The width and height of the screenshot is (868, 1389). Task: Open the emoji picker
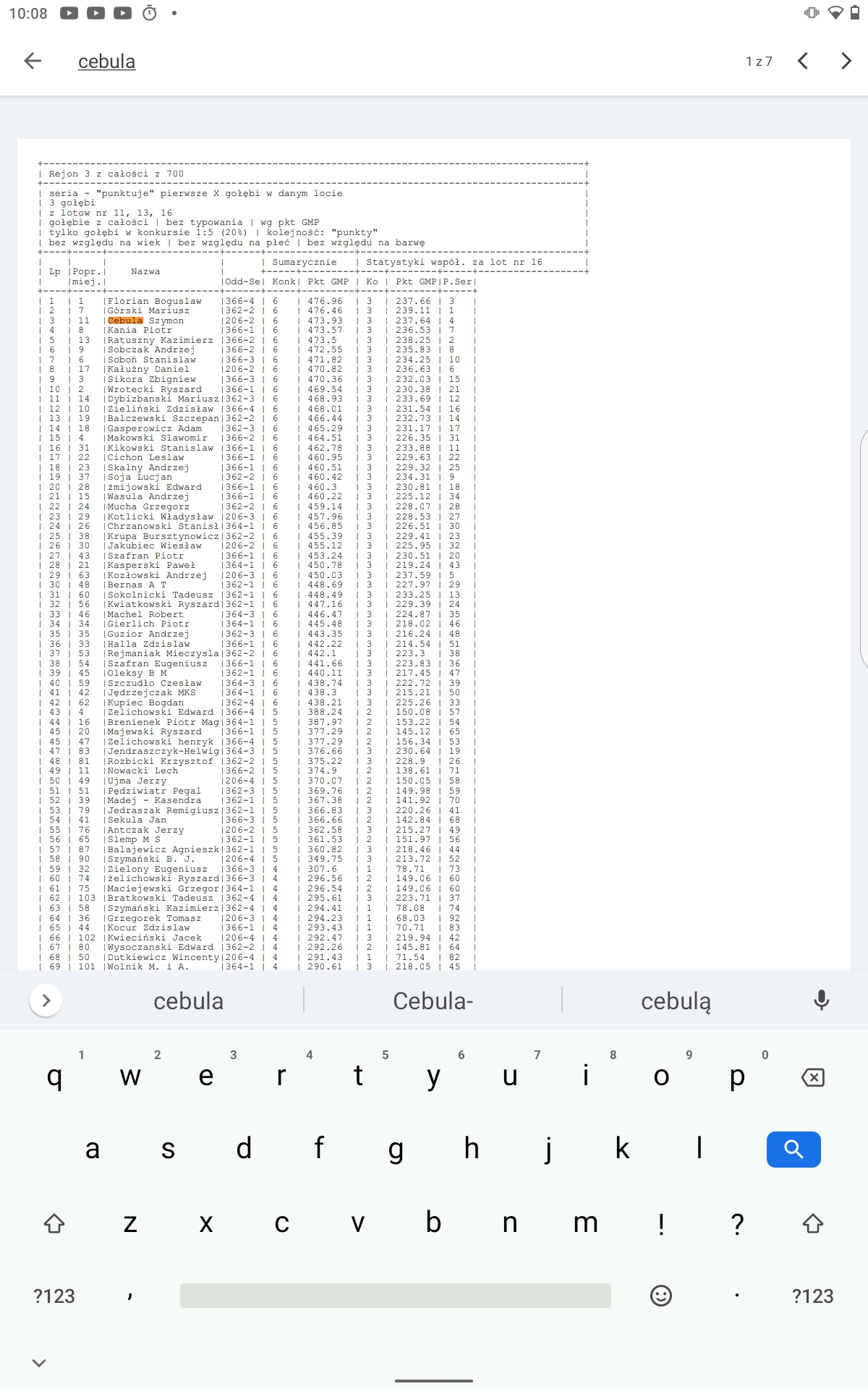click(660, 1296)
